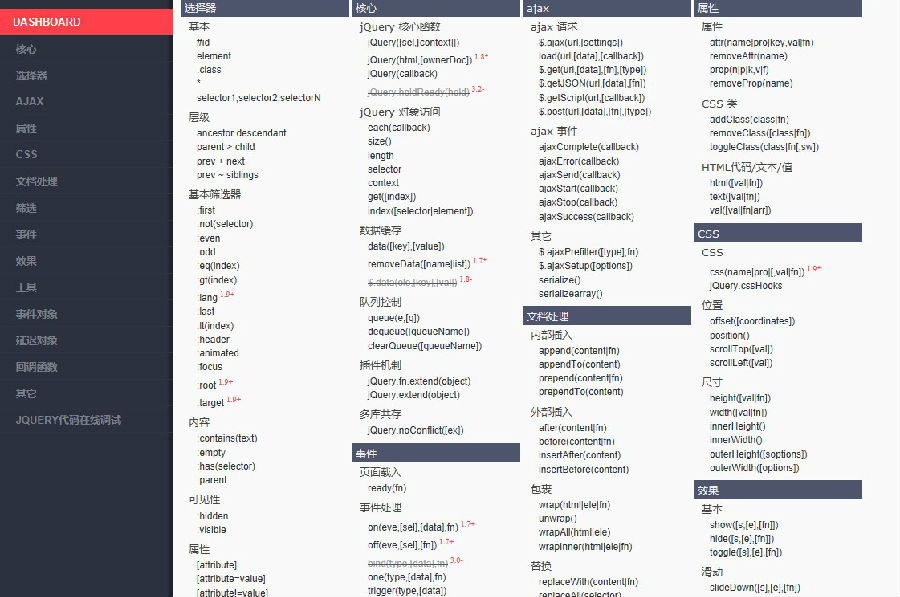The height and width of the screenshot is (597, 900).
Task: Open unwrap() link
Action: pos(557,518)
